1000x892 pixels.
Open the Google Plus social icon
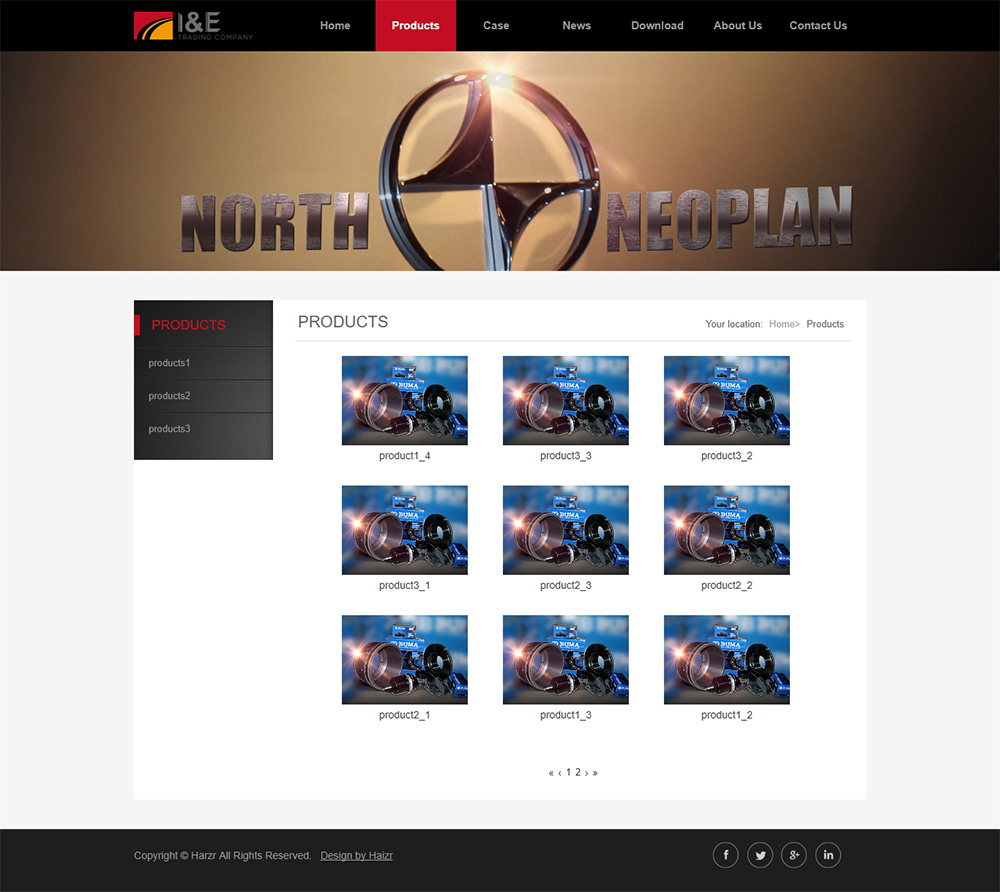coord(794,855)
